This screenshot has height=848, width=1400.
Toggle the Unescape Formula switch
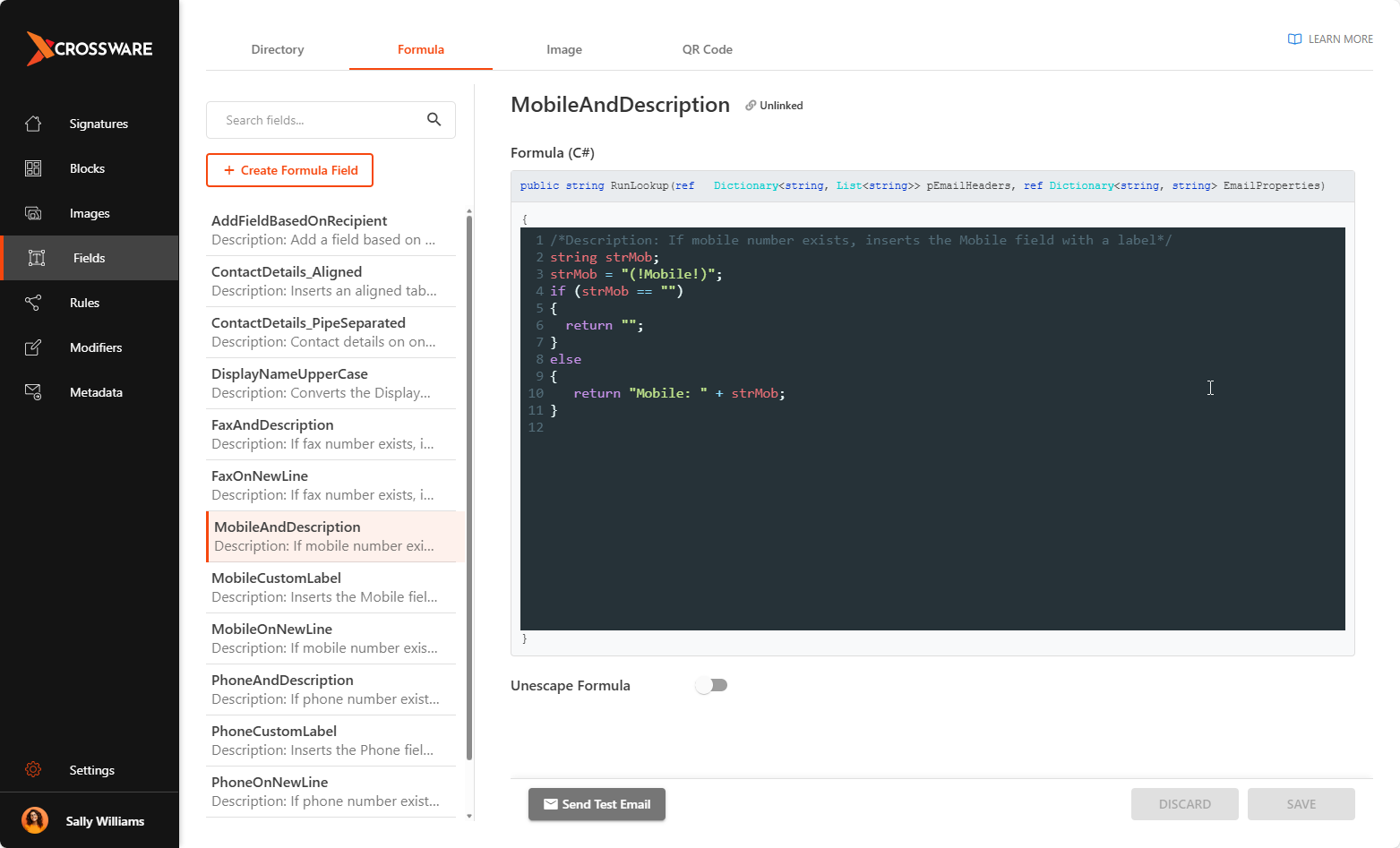pos(712,685)
